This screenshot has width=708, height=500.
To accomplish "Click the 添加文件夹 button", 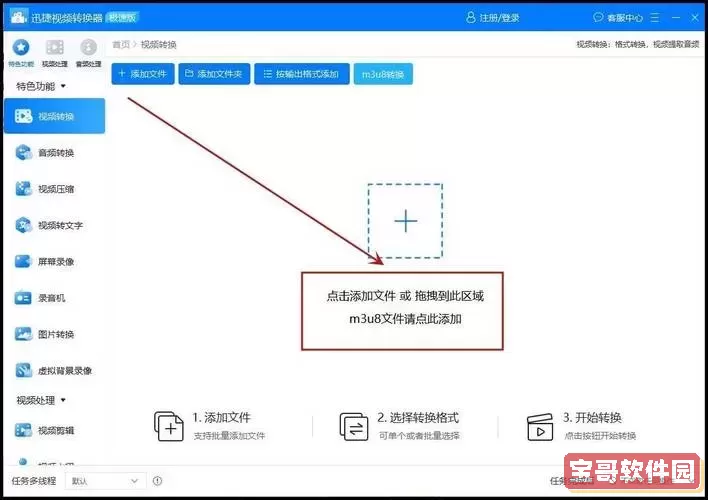I will (214, 74).
